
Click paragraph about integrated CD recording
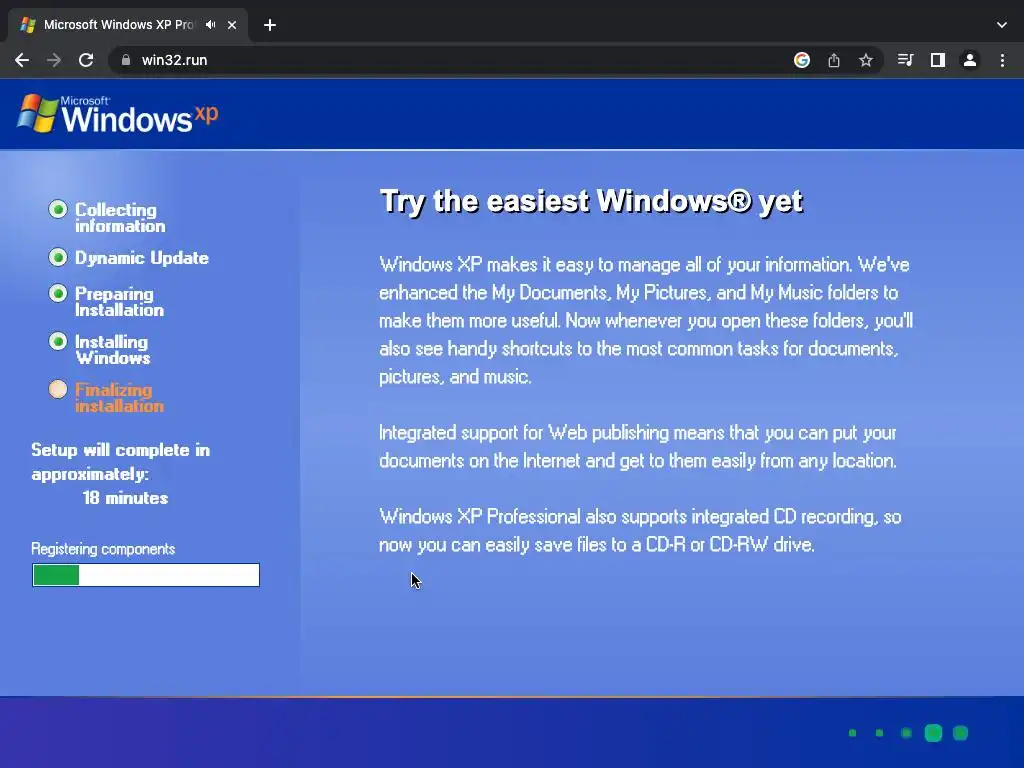click(640, 530)
